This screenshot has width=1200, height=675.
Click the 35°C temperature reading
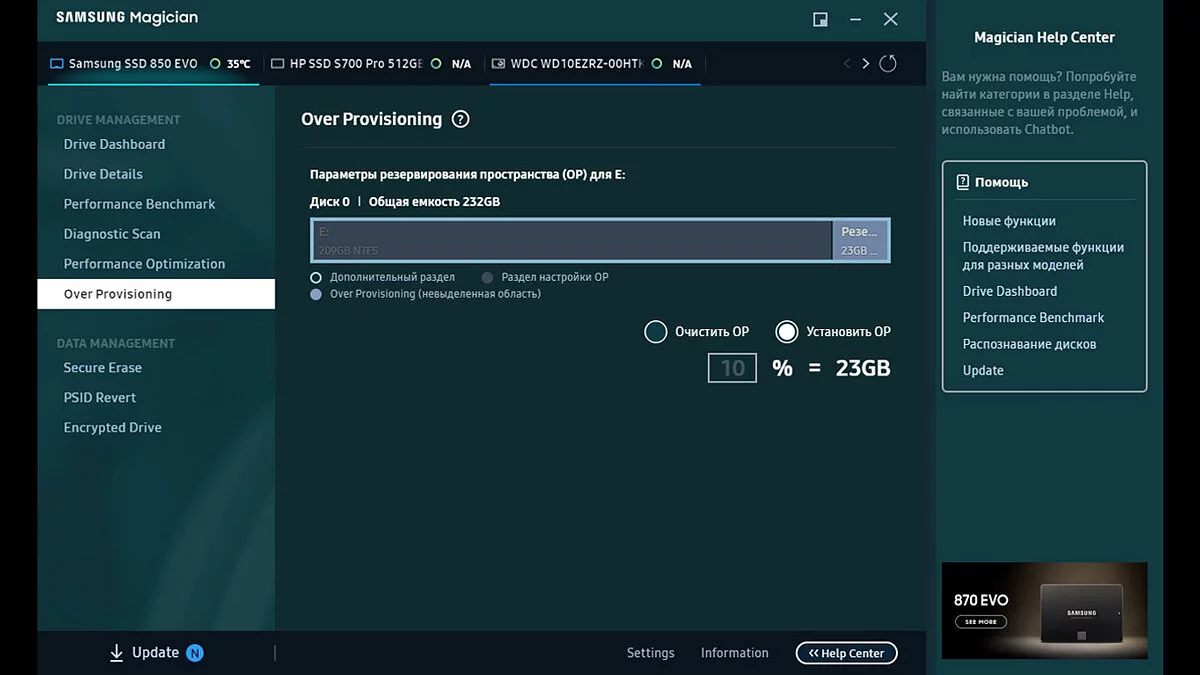238,64
